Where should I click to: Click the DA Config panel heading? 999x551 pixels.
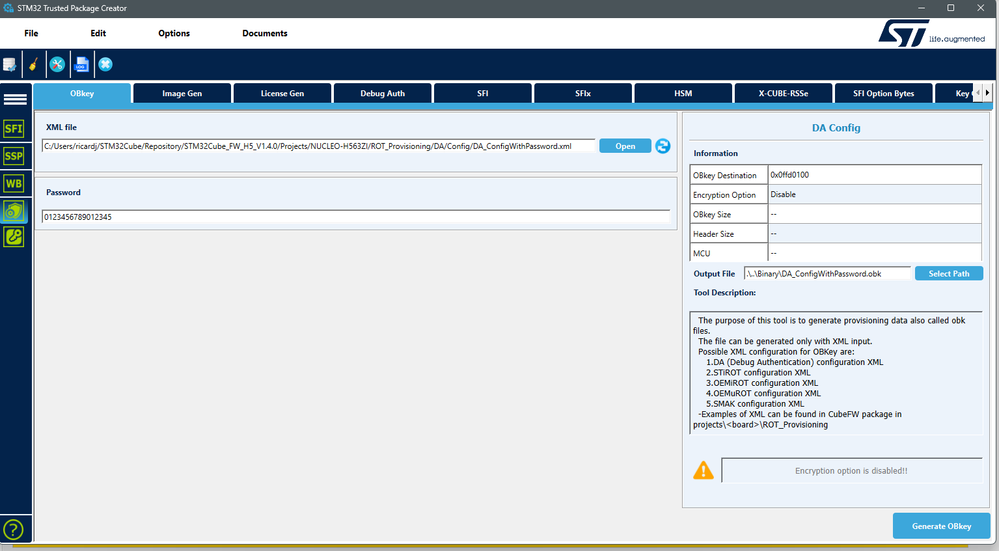[x=836, y=127]
